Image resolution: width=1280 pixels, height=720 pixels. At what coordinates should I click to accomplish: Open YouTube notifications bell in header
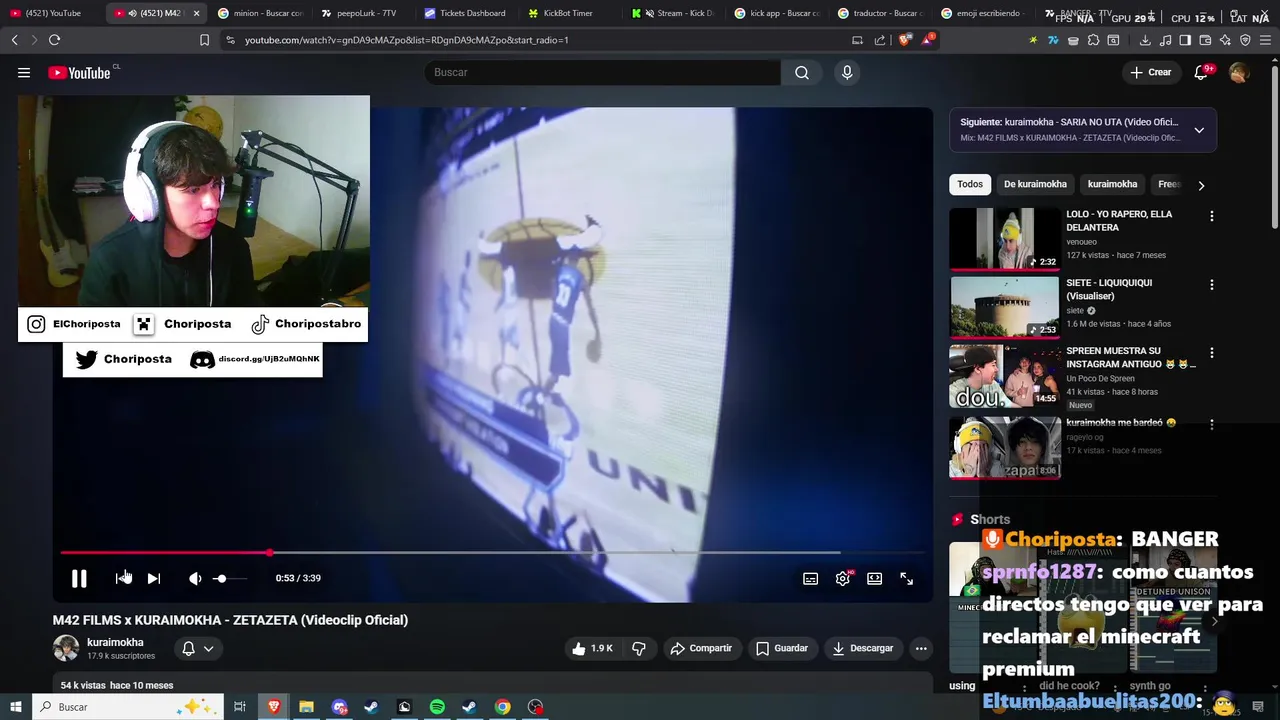pos(1202,72)
